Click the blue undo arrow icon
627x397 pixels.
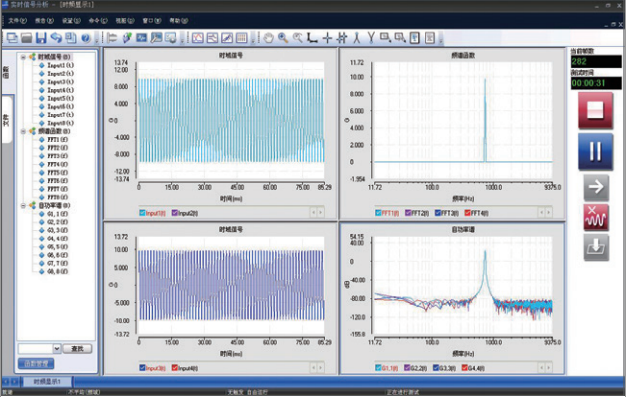pos(56,38)
